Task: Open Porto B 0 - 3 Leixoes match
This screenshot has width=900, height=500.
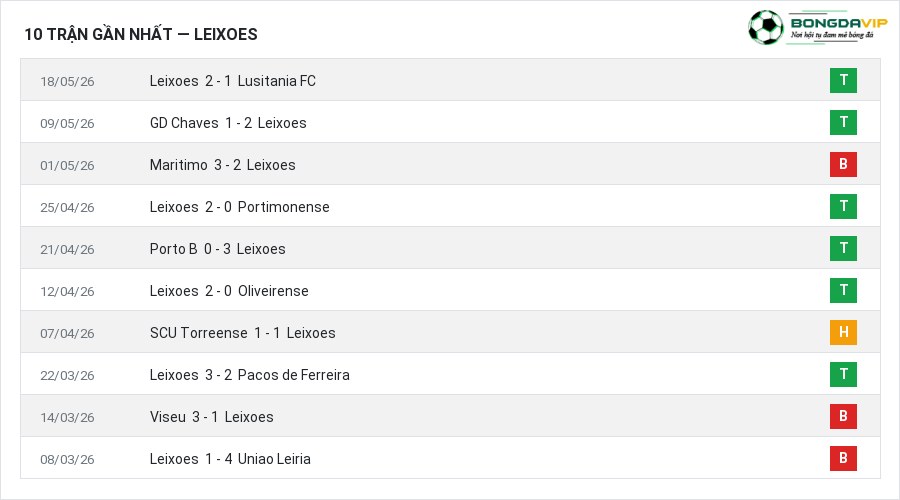Action: coord(218,249)
